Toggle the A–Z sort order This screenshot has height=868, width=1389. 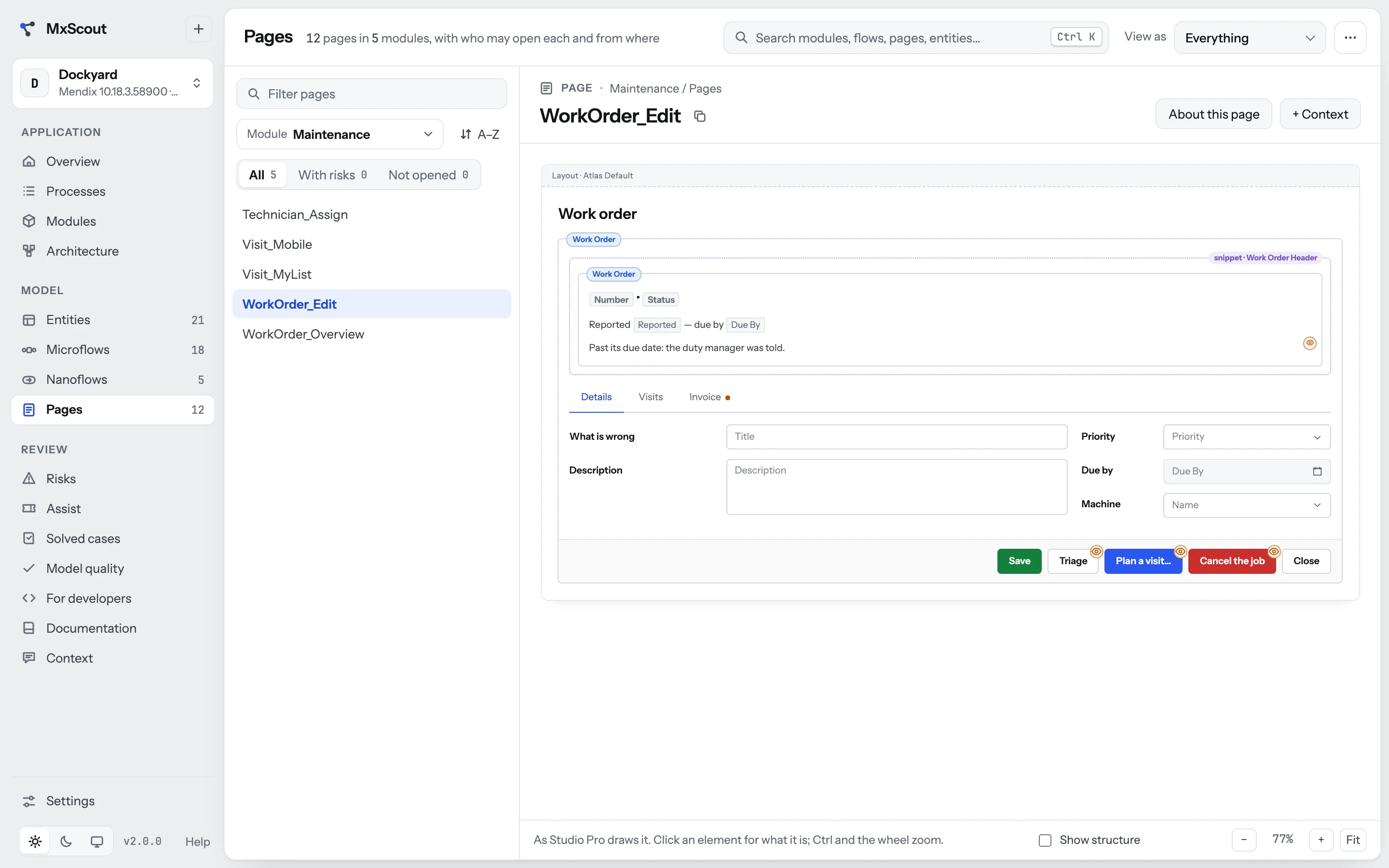[480, 134]
